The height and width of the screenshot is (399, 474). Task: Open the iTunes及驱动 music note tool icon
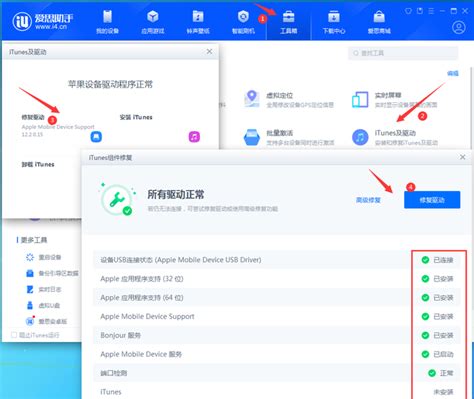(x=360, y=137)
